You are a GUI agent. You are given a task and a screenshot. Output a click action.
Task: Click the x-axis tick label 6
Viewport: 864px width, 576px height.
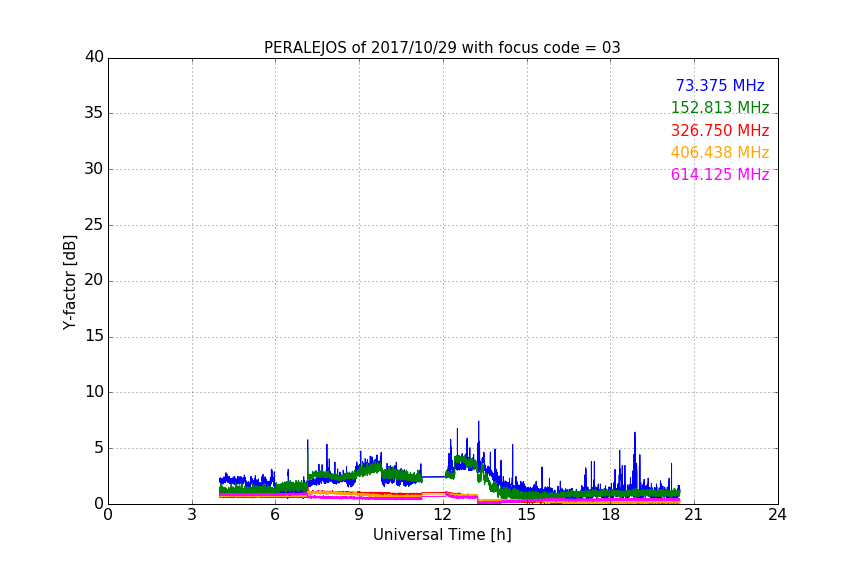pos(275,515)
